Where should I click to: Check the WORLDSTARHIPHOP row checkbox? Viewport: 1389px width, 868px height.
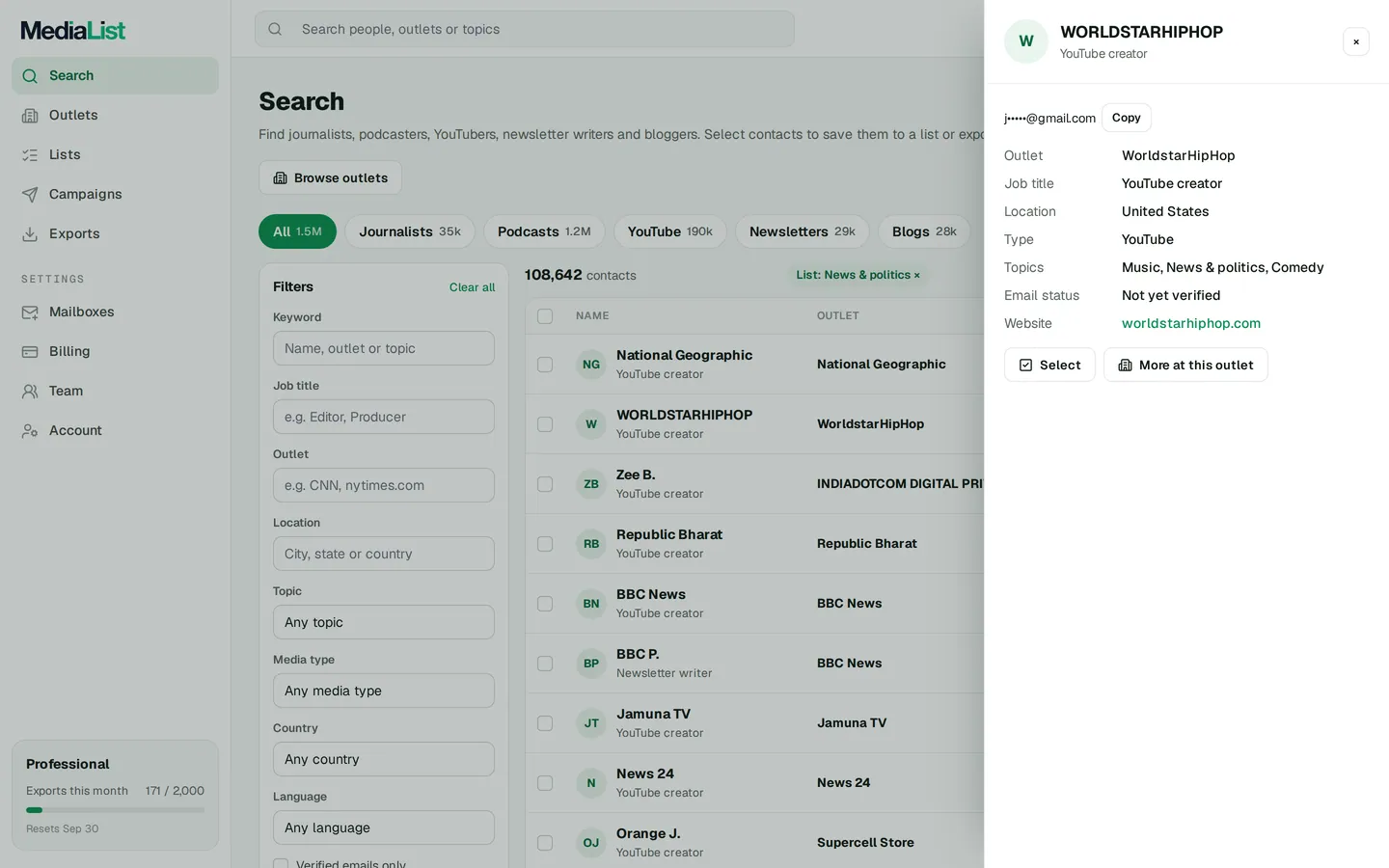(x=545, y=424)
